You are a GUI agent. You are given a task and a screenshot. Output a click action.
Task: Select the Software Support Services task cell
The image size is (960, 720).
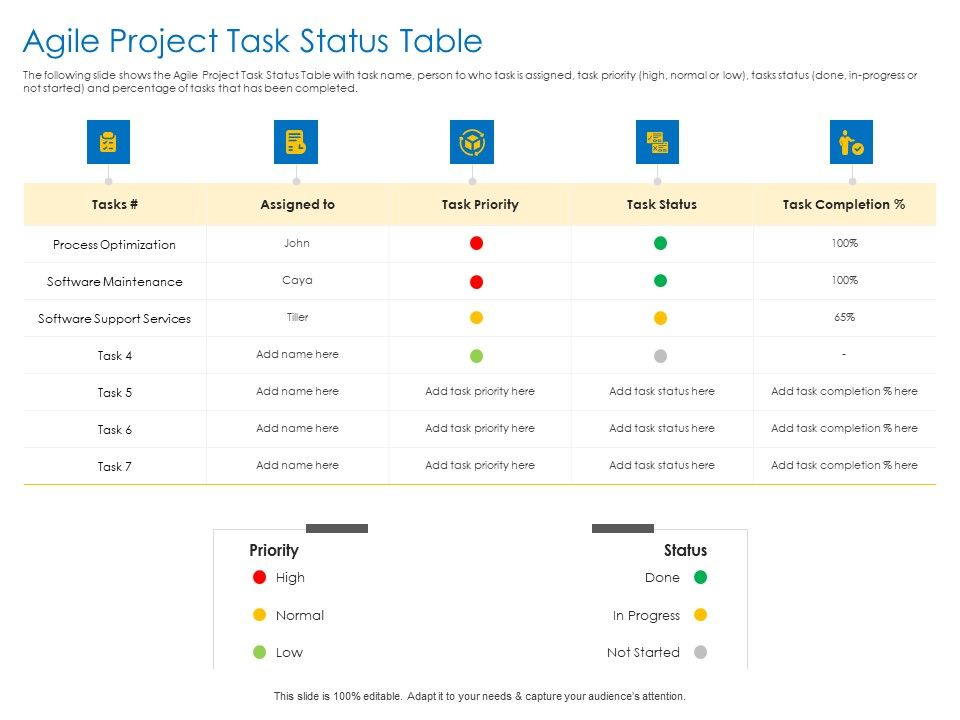[x=114, y=319]
